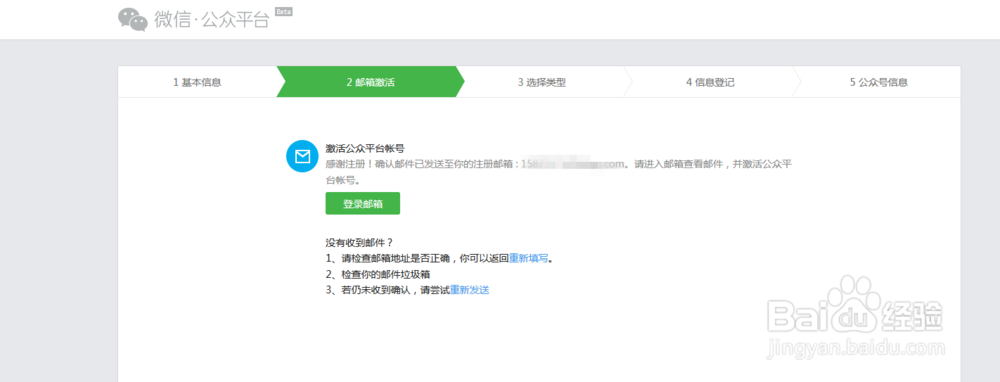
Task: Go to step 1 基本信息
Action: point(197,82)
